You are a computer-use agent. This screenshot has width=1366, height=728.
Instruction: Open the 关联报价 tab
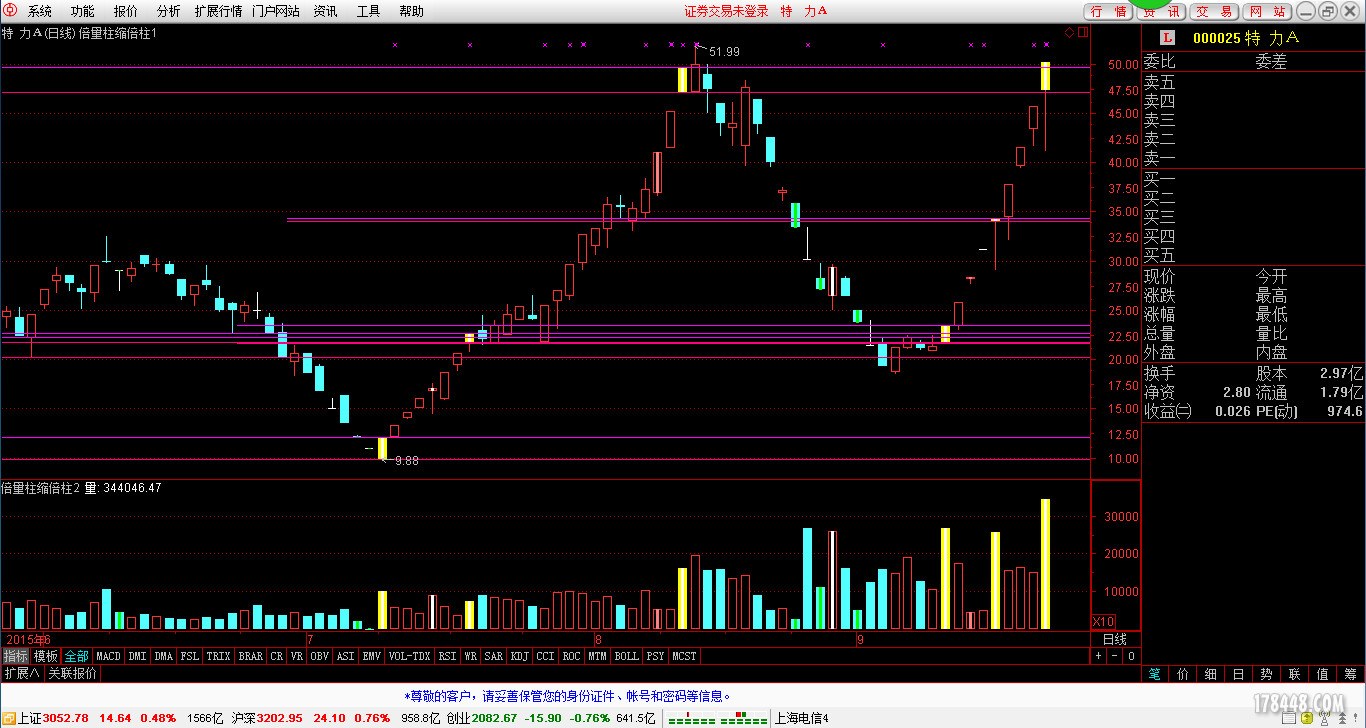[x=72, y=674]
